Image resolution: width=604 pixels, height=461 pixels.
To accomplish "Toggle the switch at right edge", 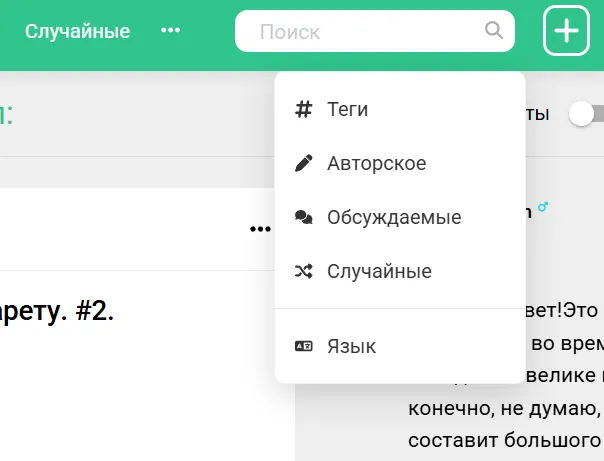I will pos(587,114).
